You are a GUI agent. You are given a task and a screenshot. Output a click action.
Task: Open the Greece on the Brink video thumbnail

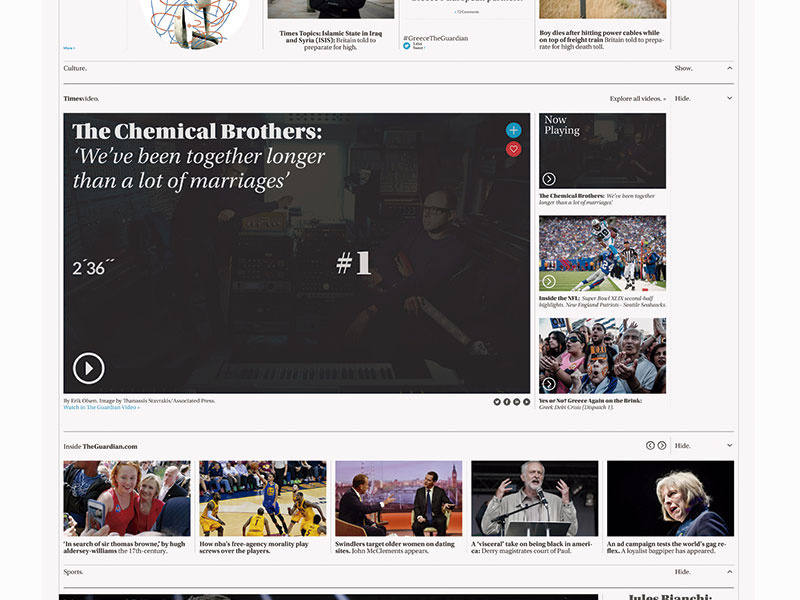click(603, 356)
